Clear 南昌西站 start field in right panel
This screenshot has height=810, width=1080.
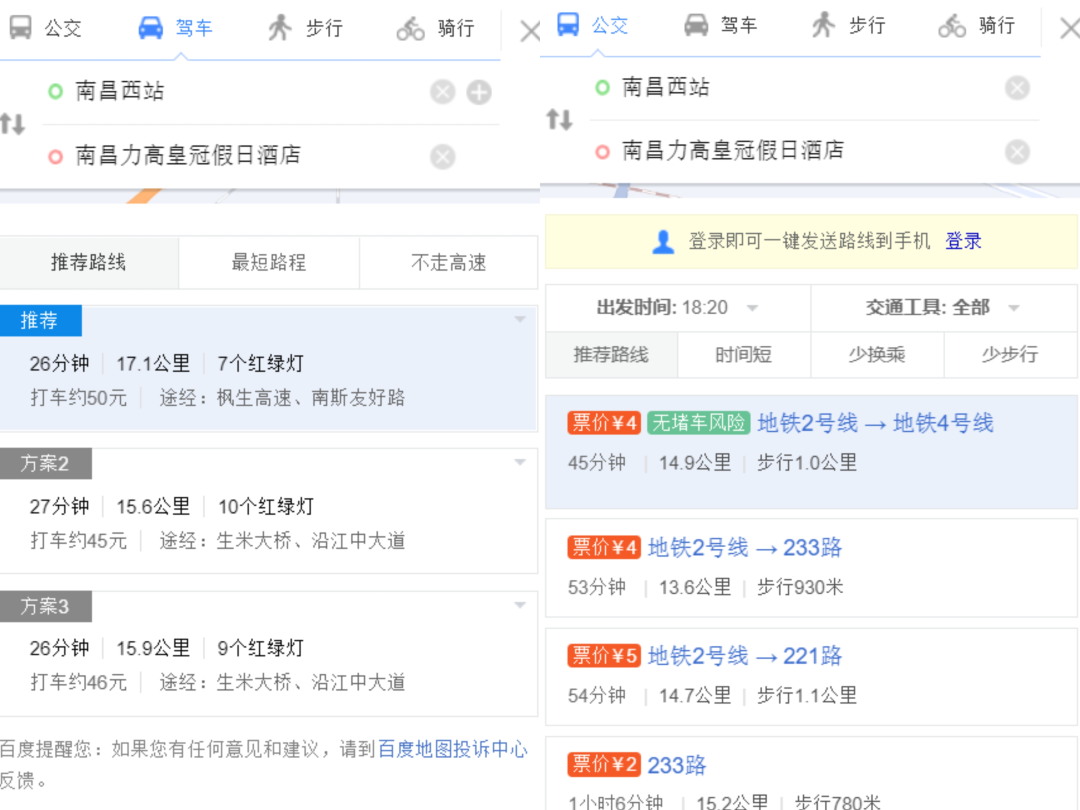coord(1017,87)
